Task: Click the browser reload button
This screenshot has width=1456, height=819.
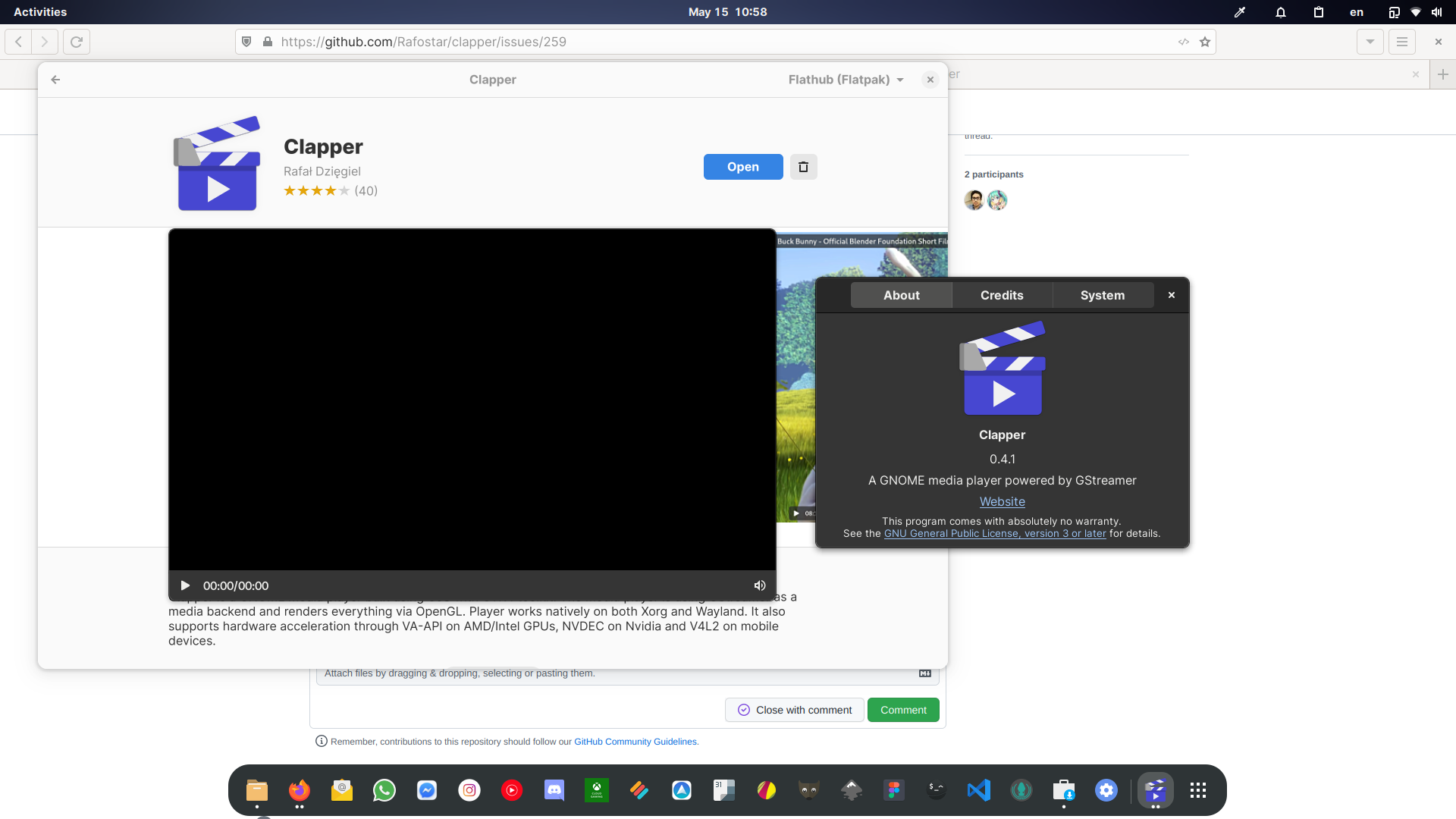Action: (77, 42)
